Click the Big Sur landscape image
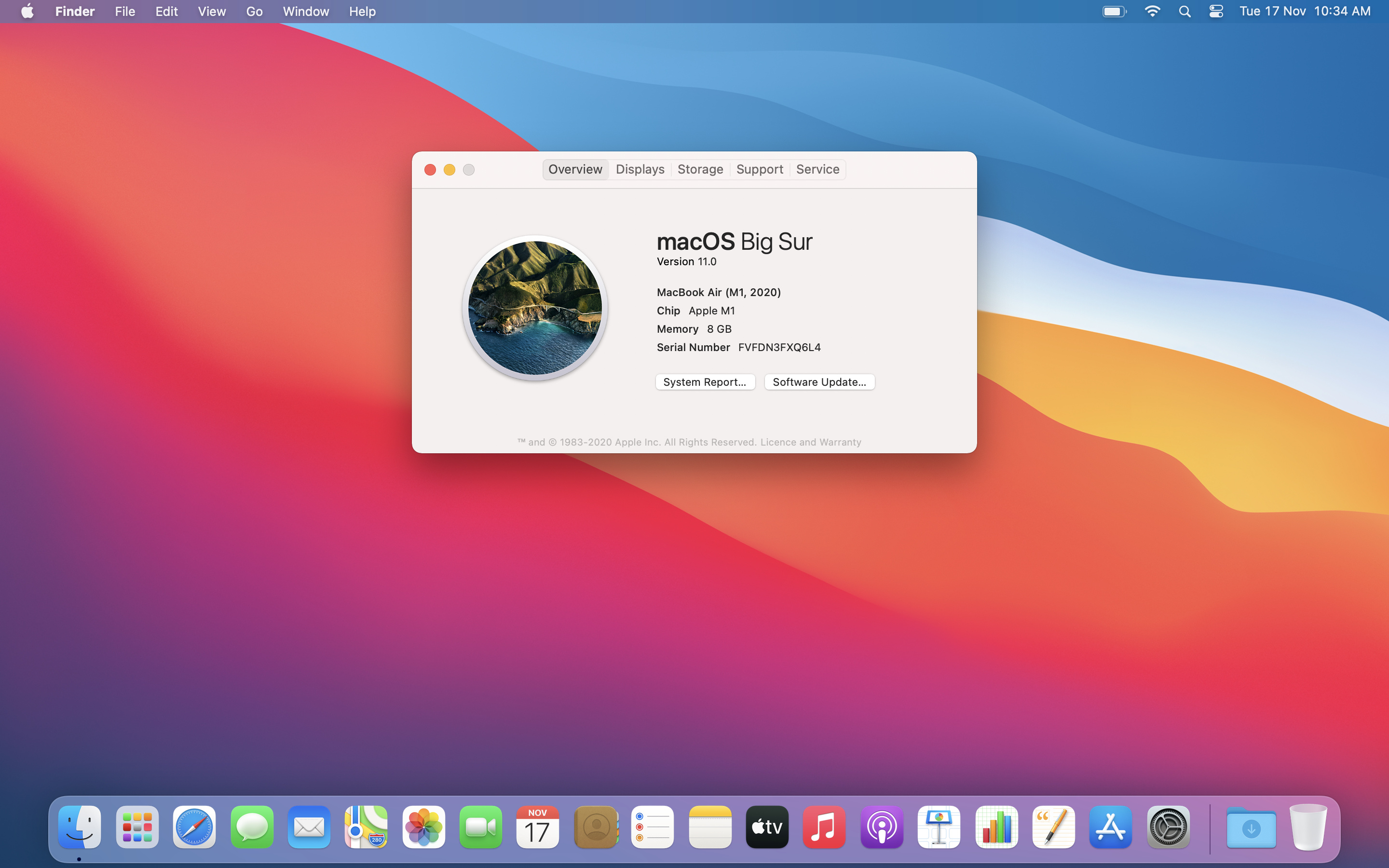The image size is (1389, 868). (x=535, y=308)
